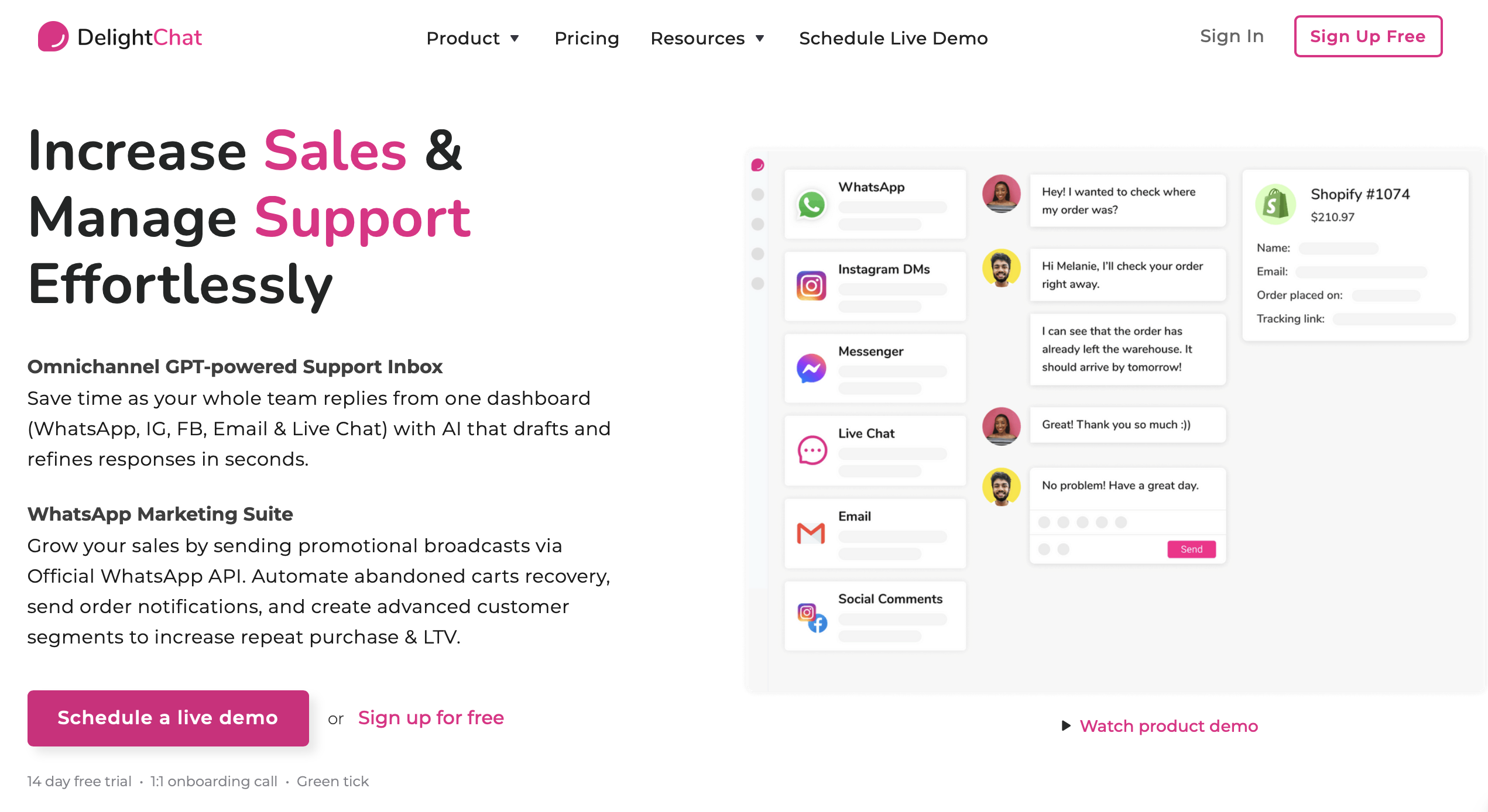
Task: Open Schedule Live Demo in navigation
Action: (893, 38)
